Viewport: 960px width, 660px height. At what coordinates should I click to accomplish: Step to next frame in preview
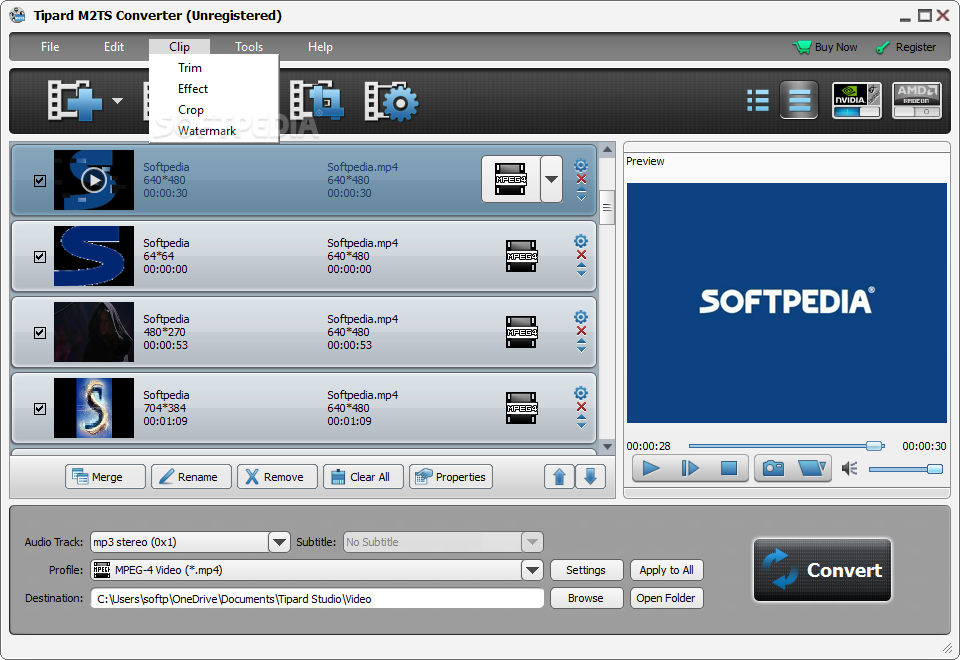tap(690, 468)
